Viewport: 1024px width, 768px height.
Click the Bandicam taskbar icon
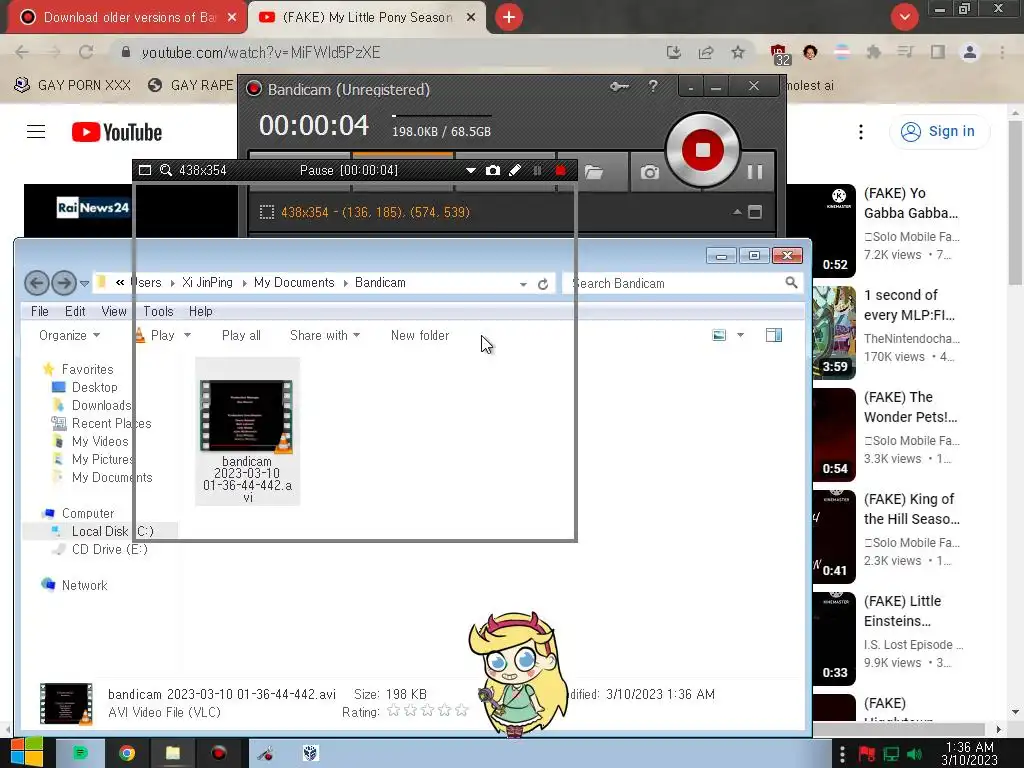(219, 754)
